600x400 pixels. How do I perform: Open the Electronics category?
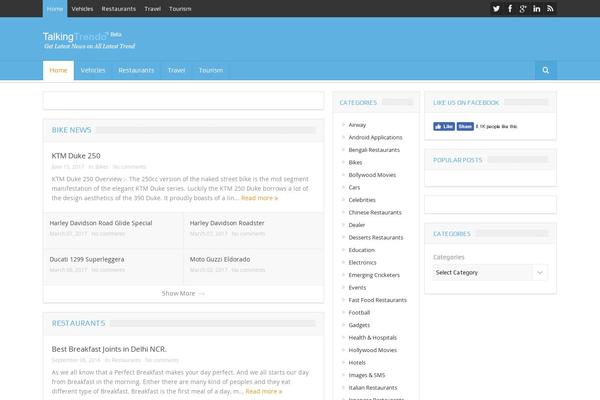click(x=362, y=263)
